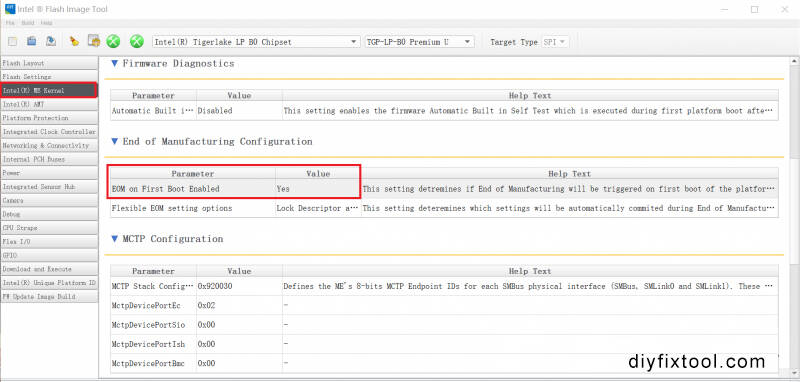This screenshot has height=382, width=800.
Task: Select the Intel(R) ME Kernel tab
Action: pos(49,90)
